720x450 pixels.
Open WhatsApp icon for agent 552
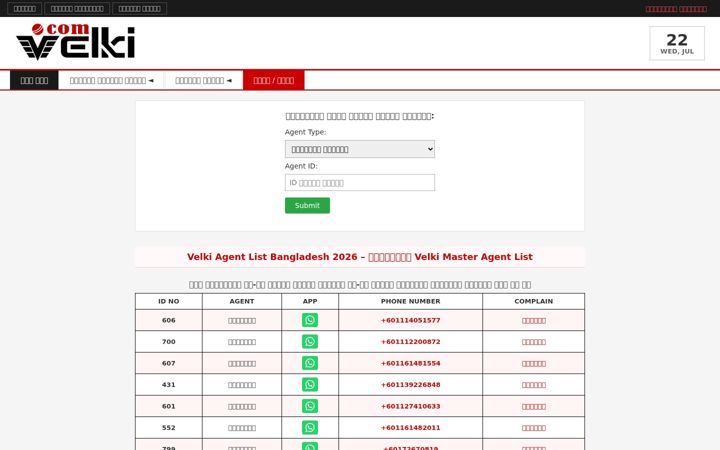[x=309, y=428]
